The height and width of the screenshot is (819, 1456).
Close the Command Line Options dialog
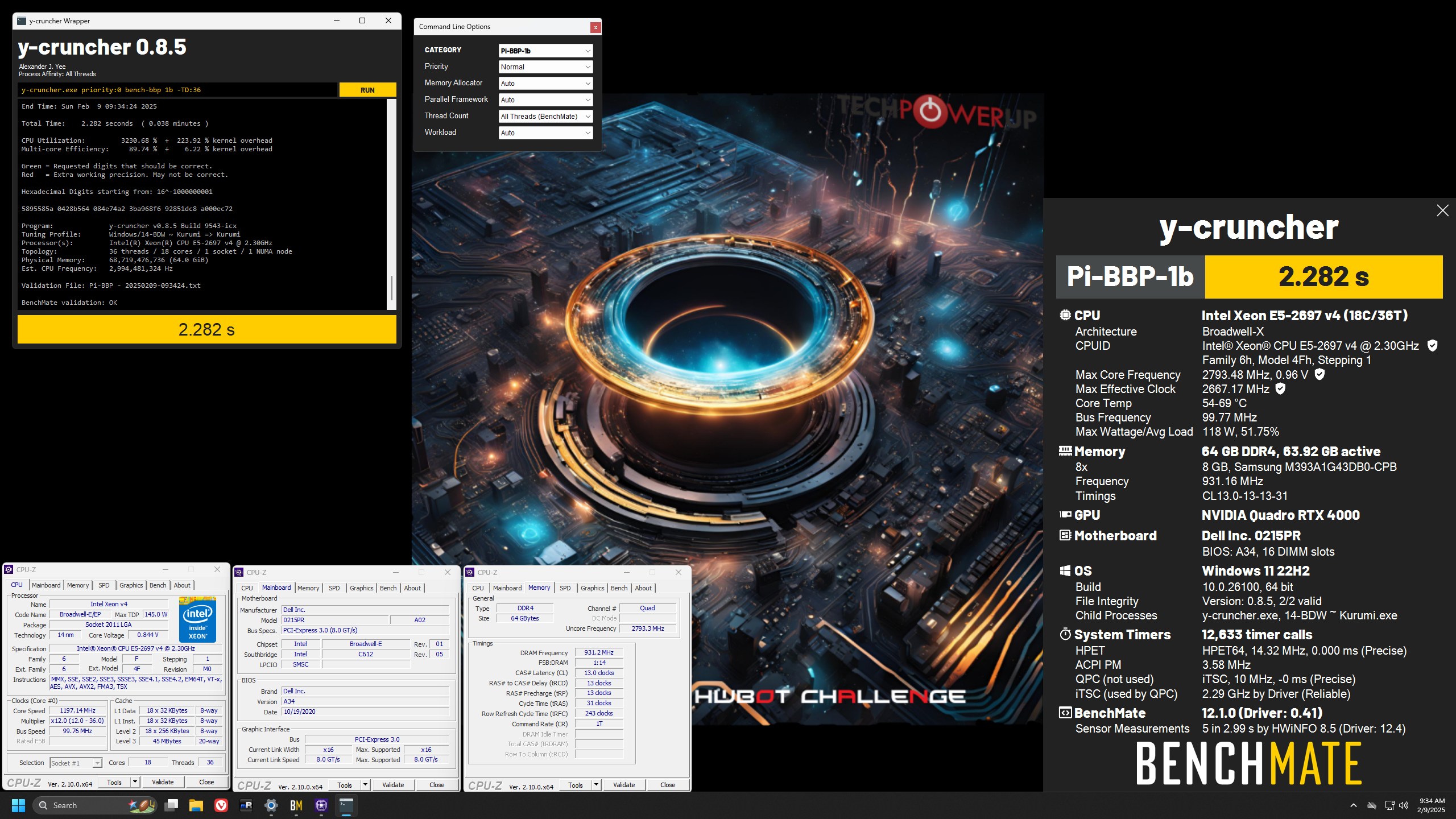click(x=595, y=27)
